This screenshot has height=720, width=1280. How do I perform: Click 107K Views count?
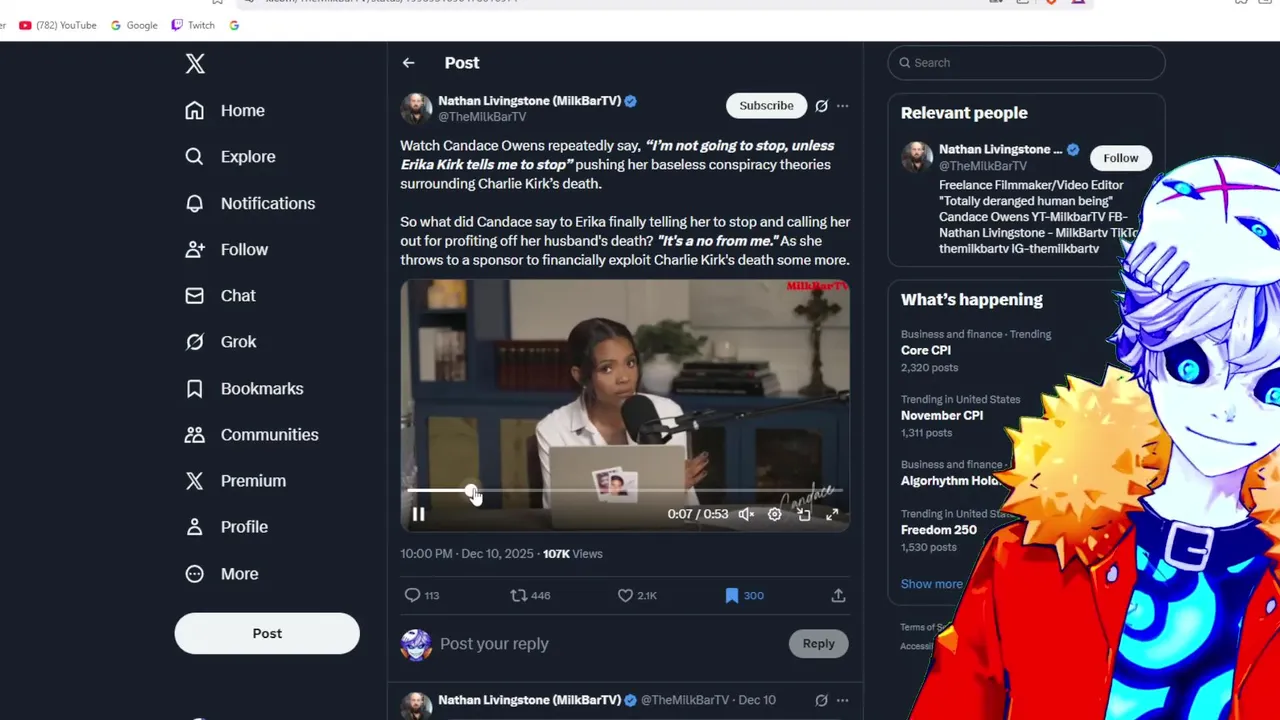pos(573,554)
